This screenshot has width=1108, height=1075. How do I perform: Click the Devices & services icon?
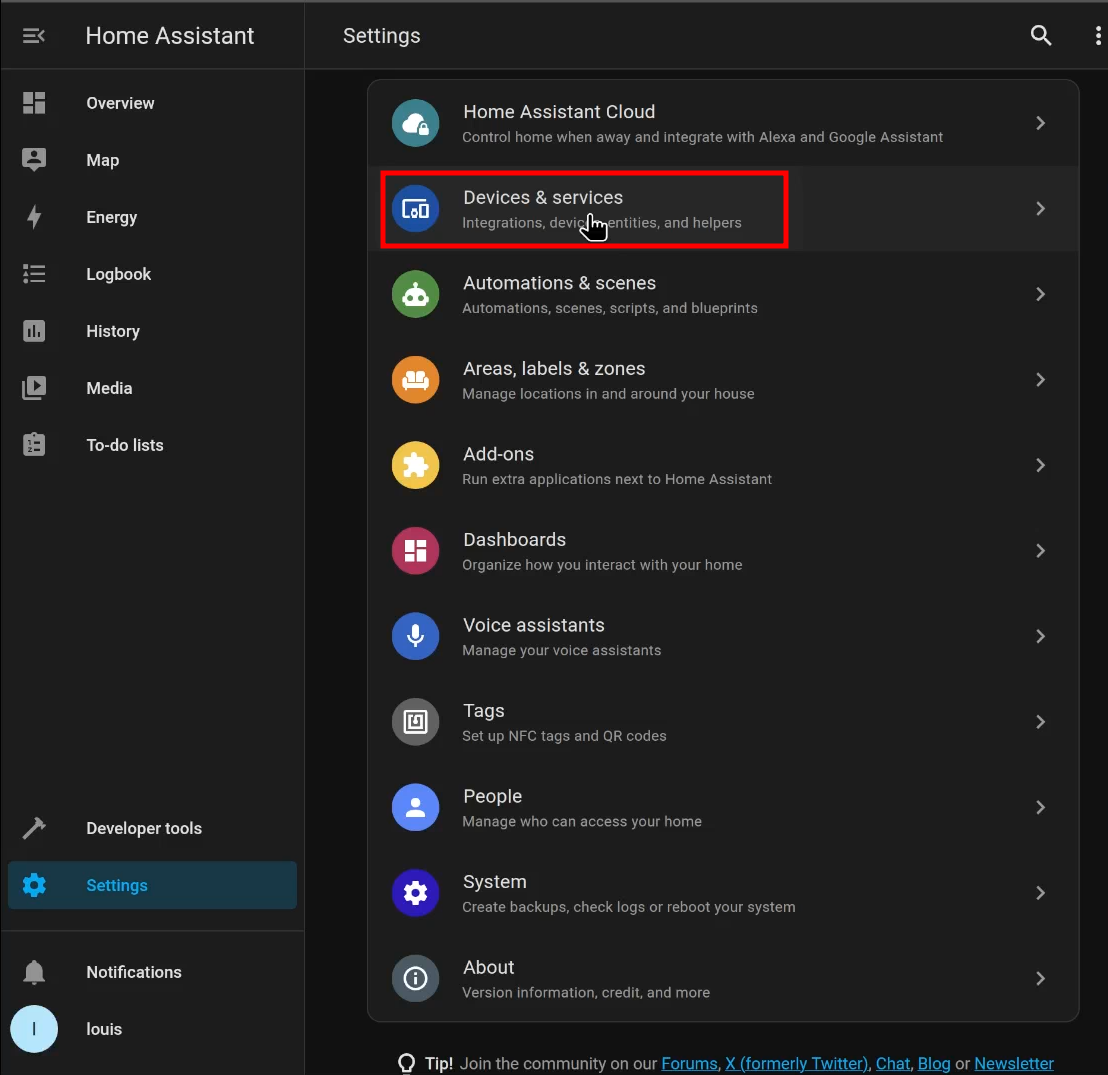416,208
